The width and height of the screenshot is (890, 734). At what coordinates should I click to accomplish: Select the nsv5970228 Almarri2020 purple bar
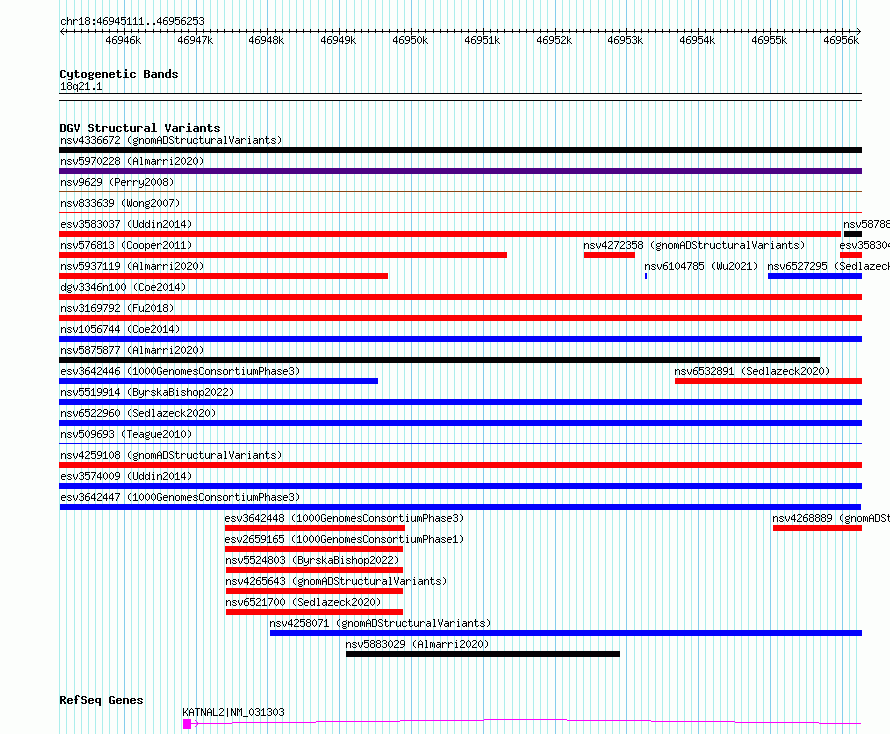[x=460, y=171]
